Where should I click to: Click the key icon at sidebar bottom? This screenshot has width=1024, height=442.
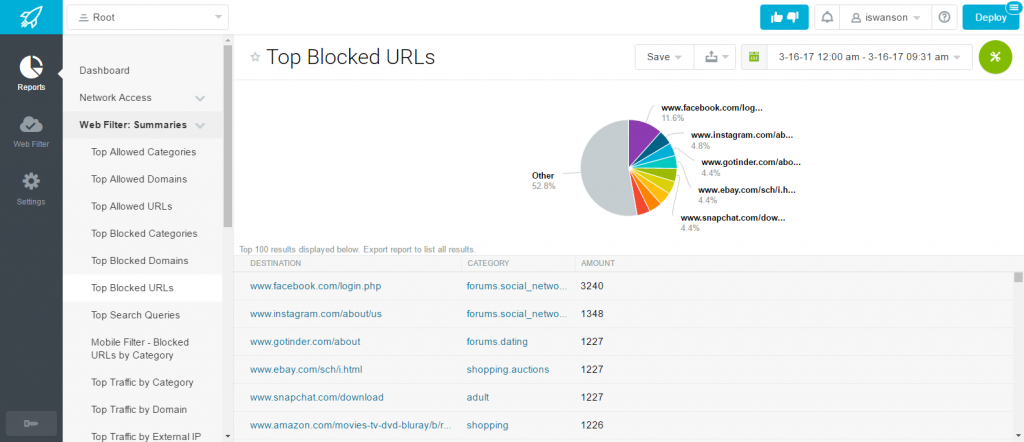coord(31,424)
